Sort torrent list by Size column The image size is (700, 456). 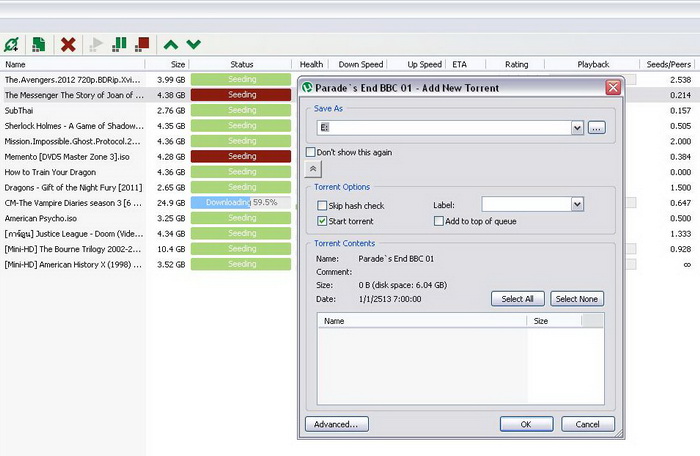pyautogui.click(x=167, y=64)
